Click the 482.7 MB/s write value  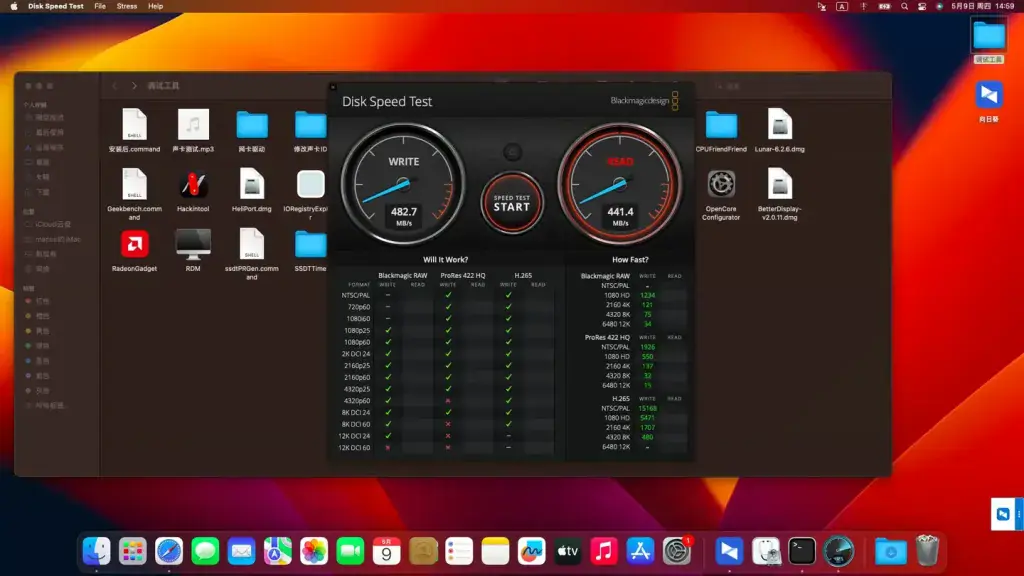[x=404, y=215]
